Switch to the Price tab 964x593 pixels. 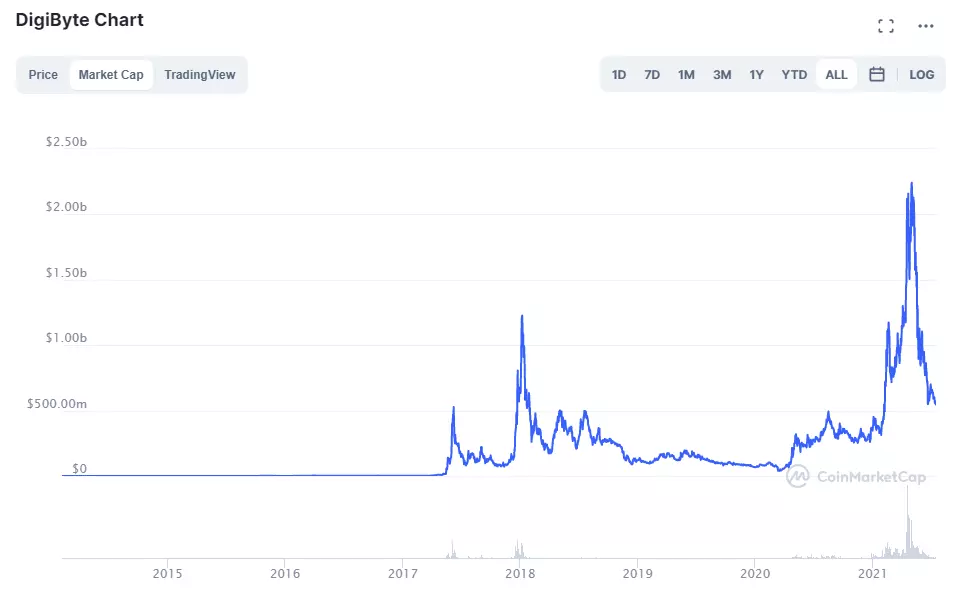[x=43, y=74]
